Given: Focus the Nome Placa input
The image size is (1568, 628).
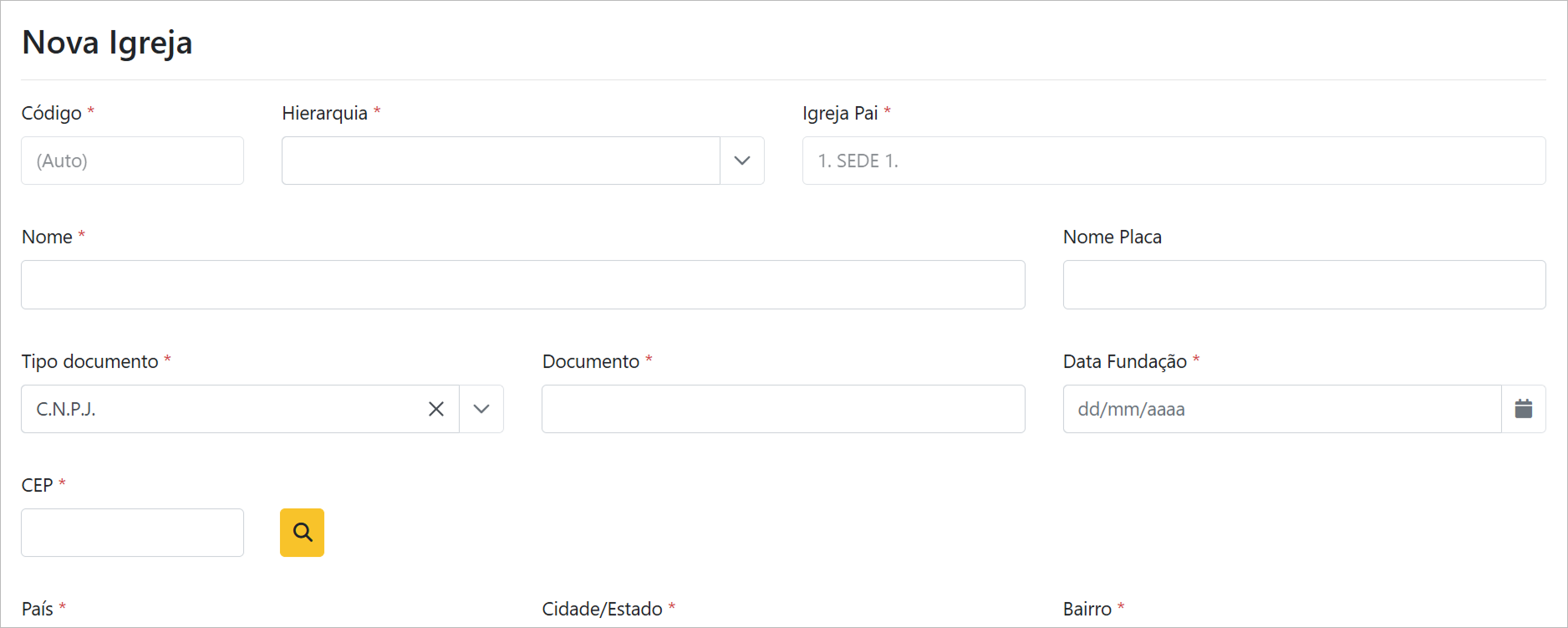Looking at the screenshot, I should [x=1304, y=284].
